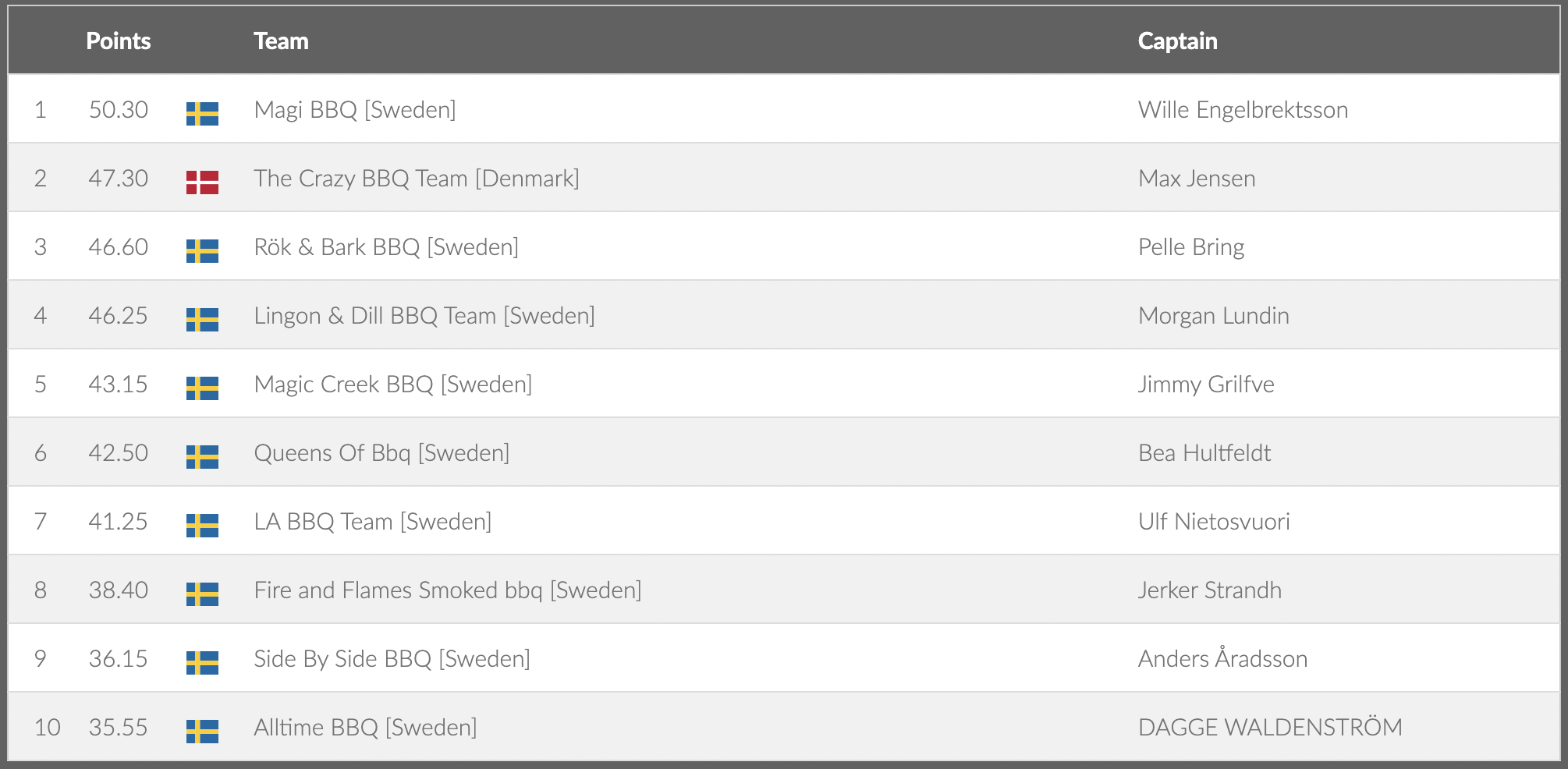Click the flag next to Alltime BBQ
This screenshot has height=769, width=1568.
202,731
